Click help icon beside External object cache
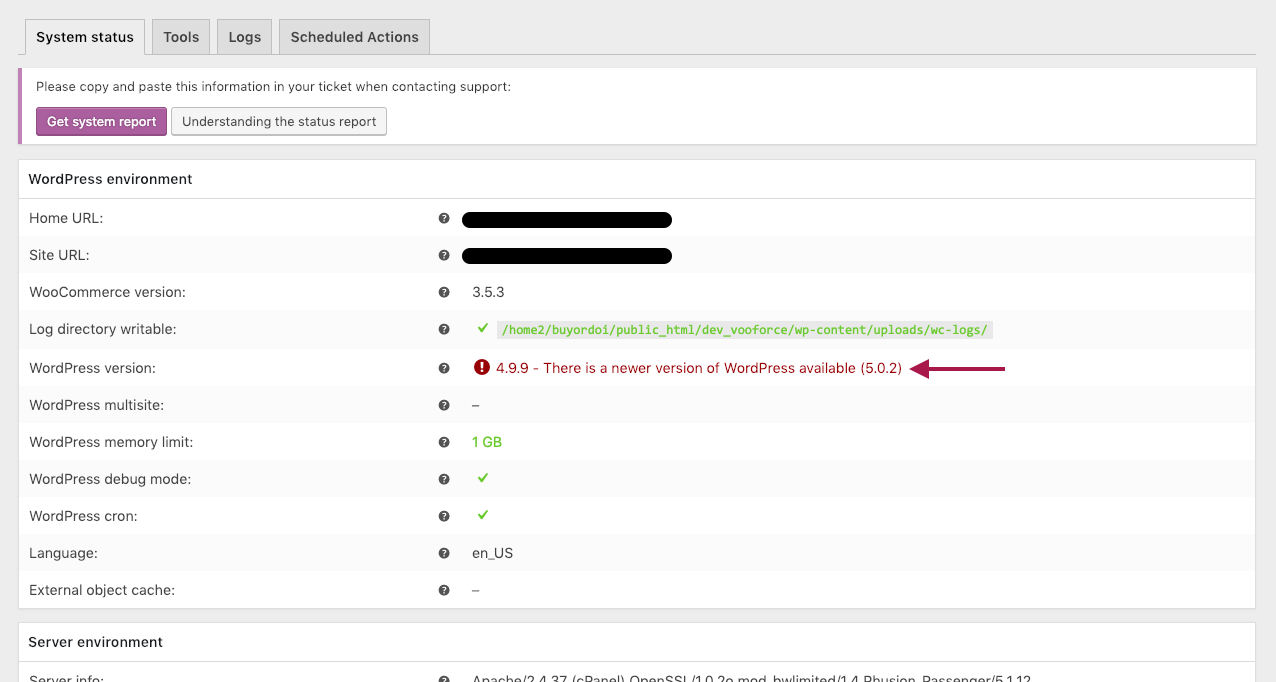 coord(444,590)
